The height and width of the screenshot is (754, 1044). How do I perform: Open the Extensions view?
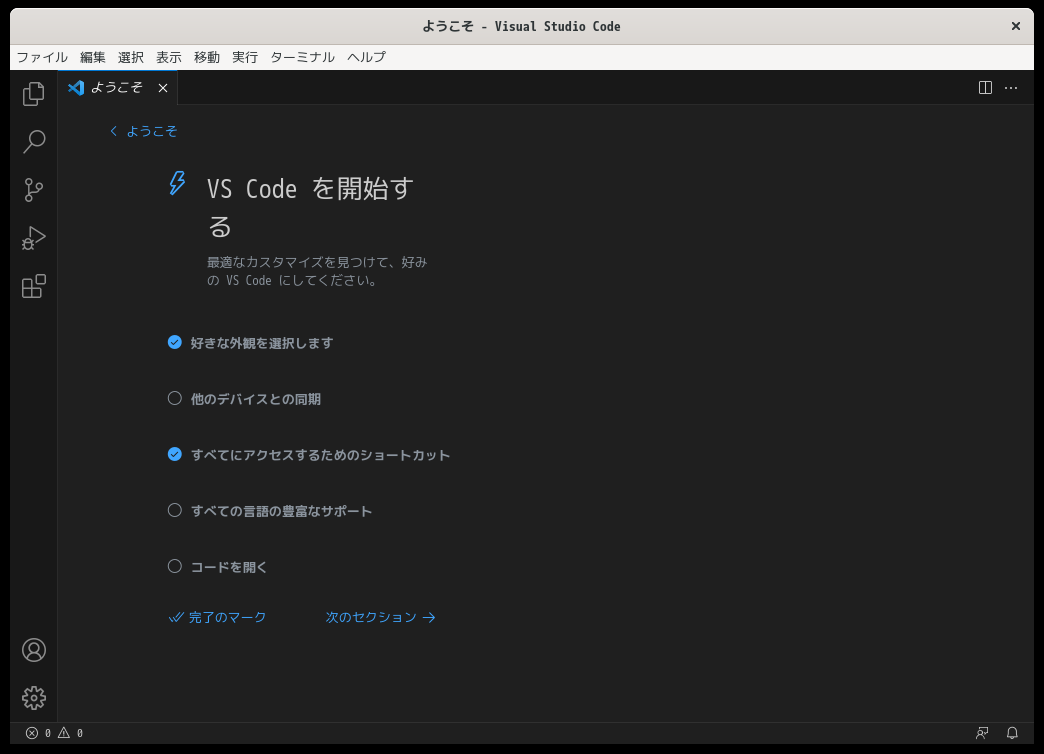(33, 286)
